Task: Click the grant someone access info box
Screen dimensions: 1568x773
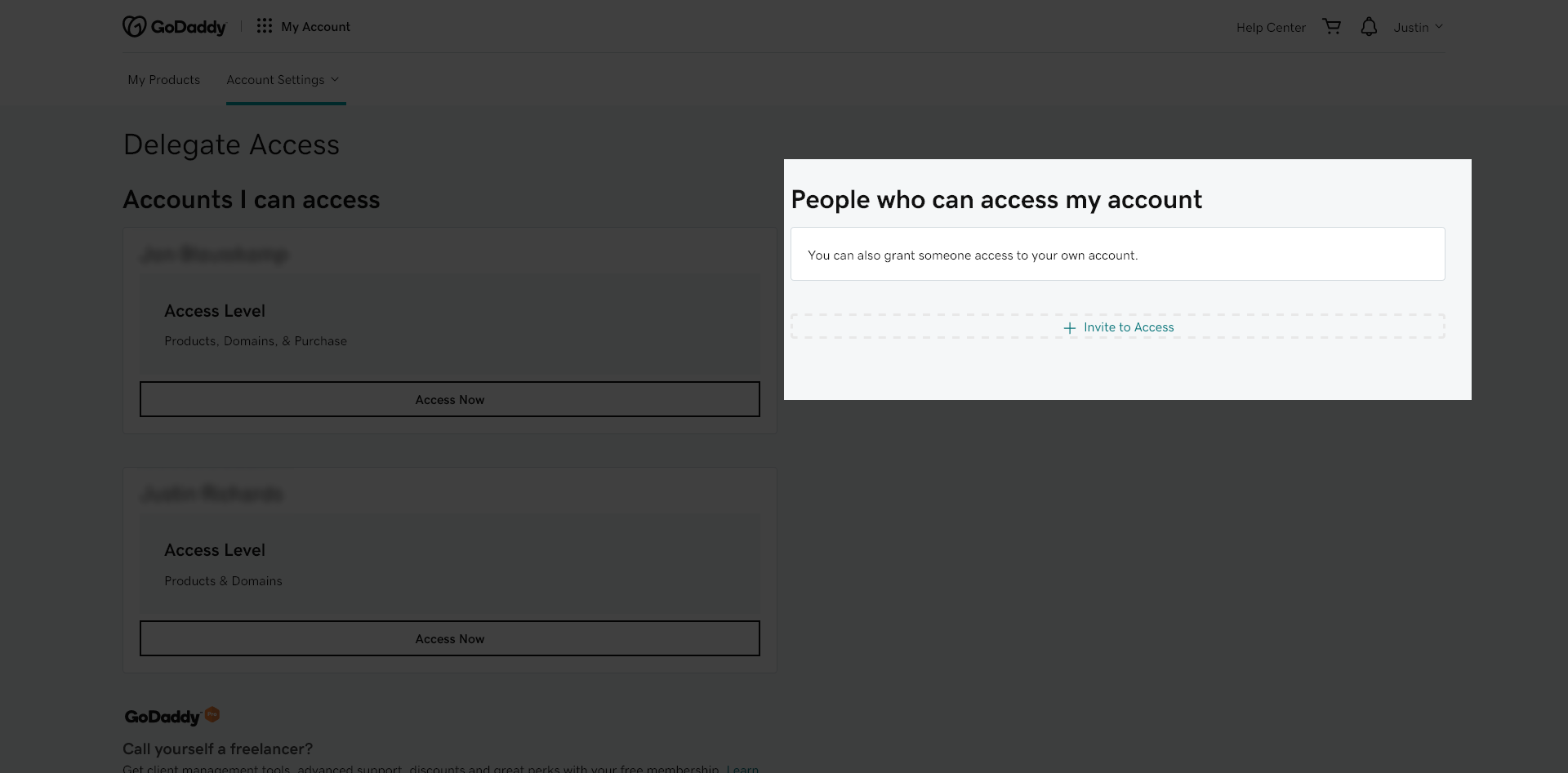Action: (x=1117, y=255)
